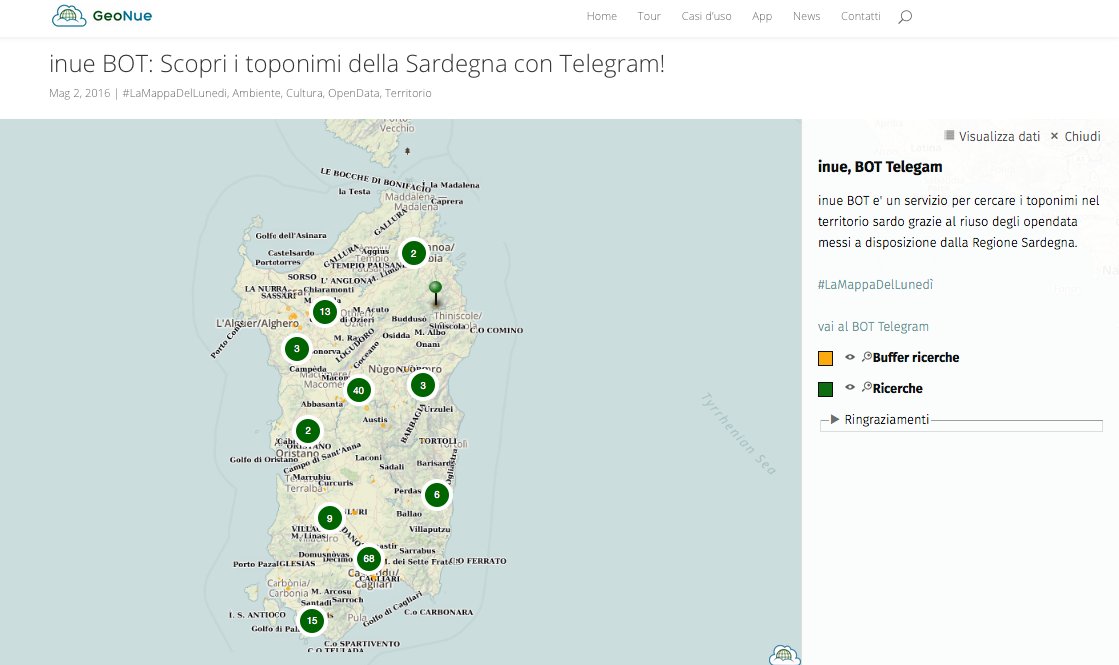Open cluster marker 13 near Sassari
Screen dimensions: 1119x665
[325, 312]
